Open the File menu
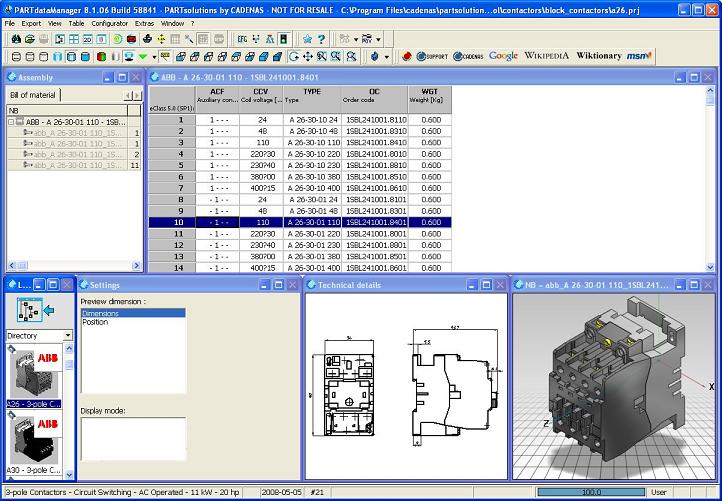The height and width of the screenshot is (501, 722). 10,23
